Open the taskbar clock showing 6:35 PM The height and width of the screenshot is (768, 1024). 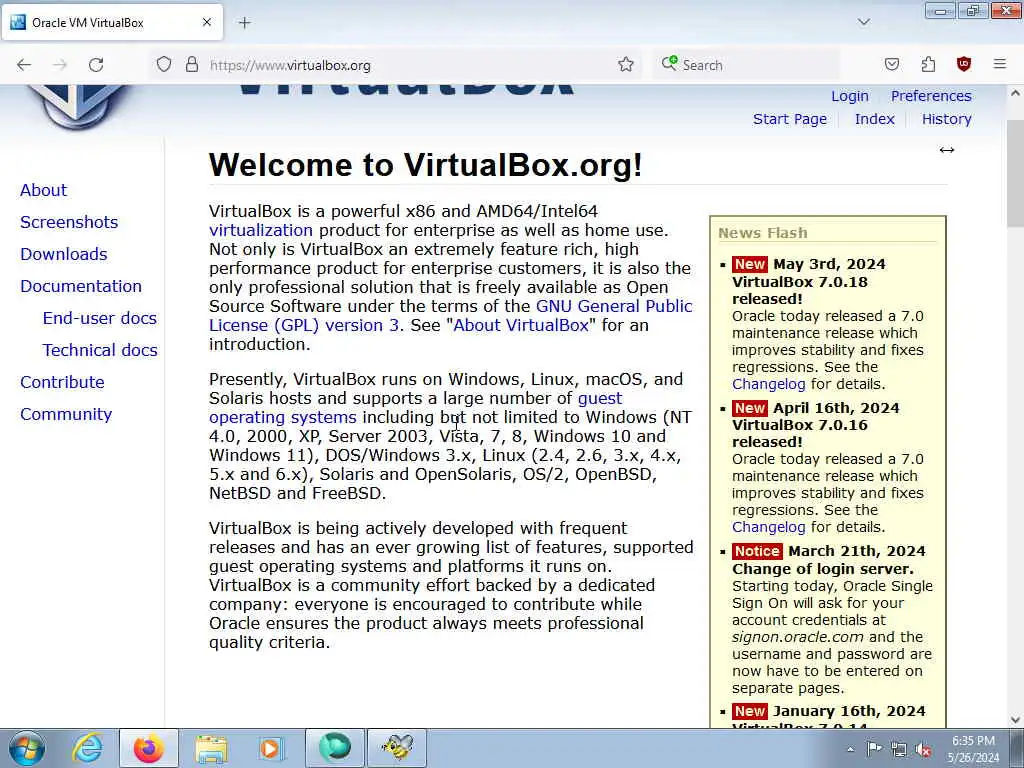click(973, 749)
